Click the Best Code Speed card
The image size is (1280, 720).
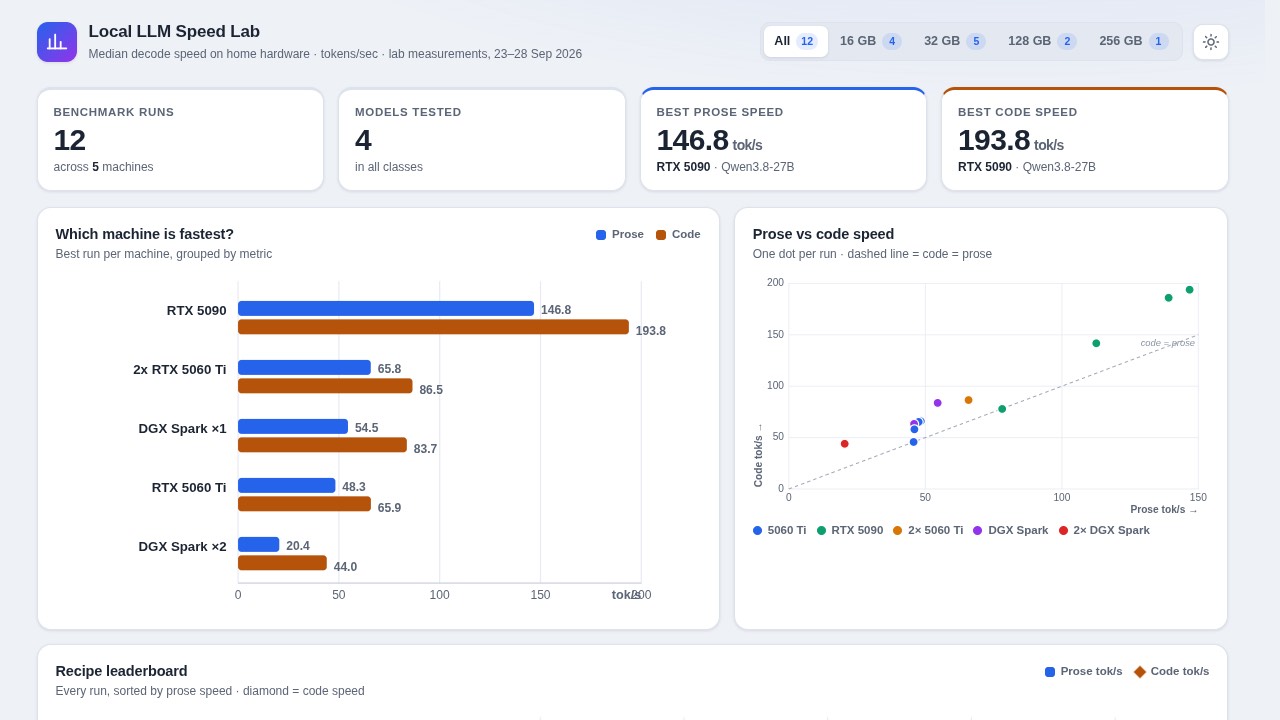coord(1084,139)
